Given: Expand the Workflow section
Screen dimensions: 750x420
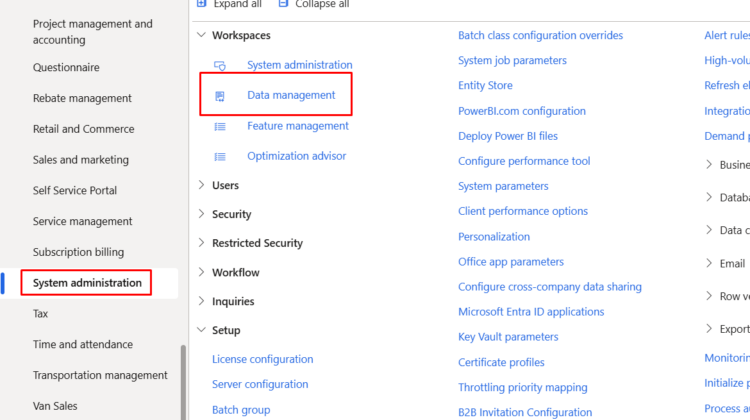Looking at the screenshot, I should pos(201,272).
